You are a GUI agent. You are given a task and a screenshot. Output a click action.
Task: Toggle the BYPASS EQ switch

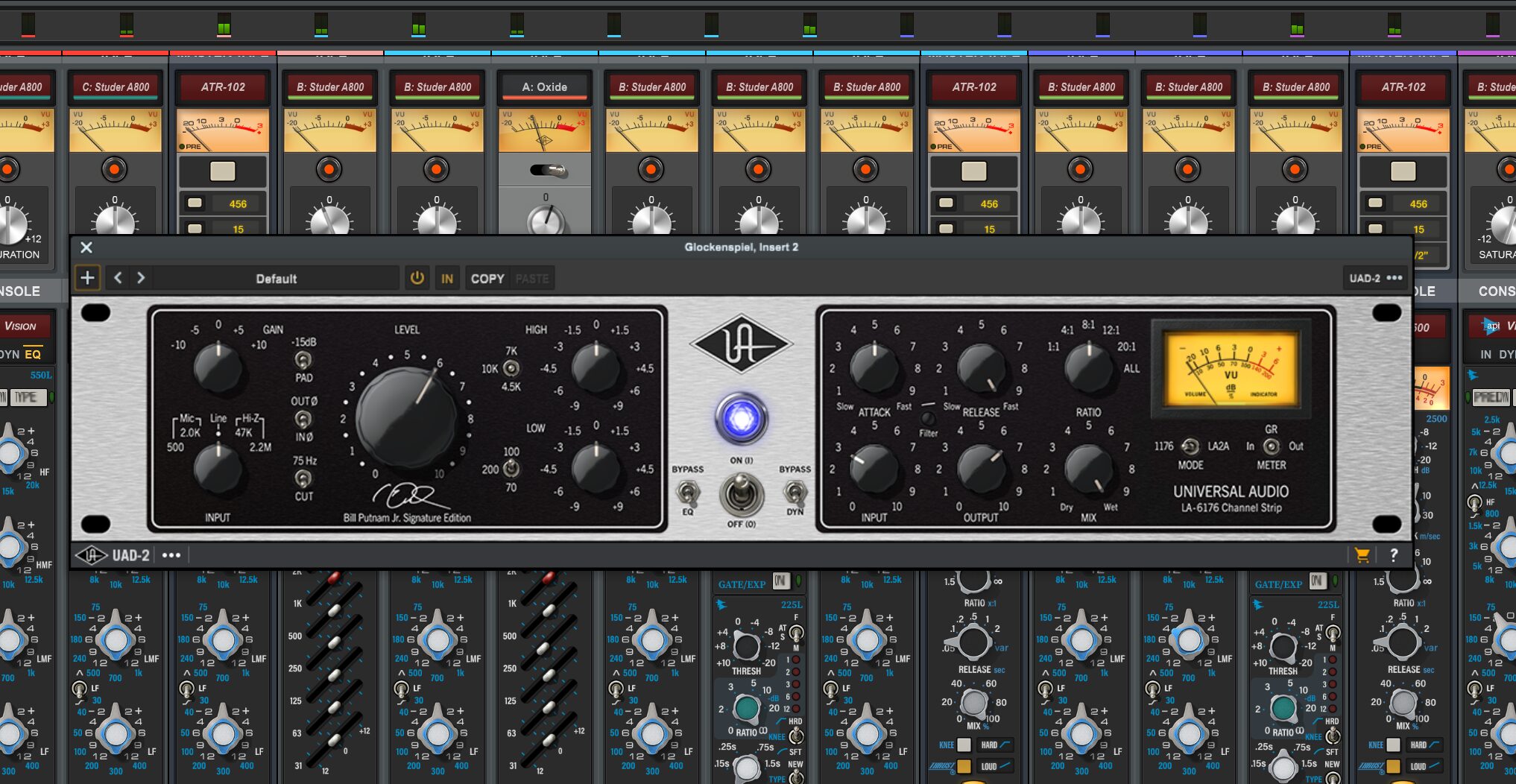(x=687, y=493)
